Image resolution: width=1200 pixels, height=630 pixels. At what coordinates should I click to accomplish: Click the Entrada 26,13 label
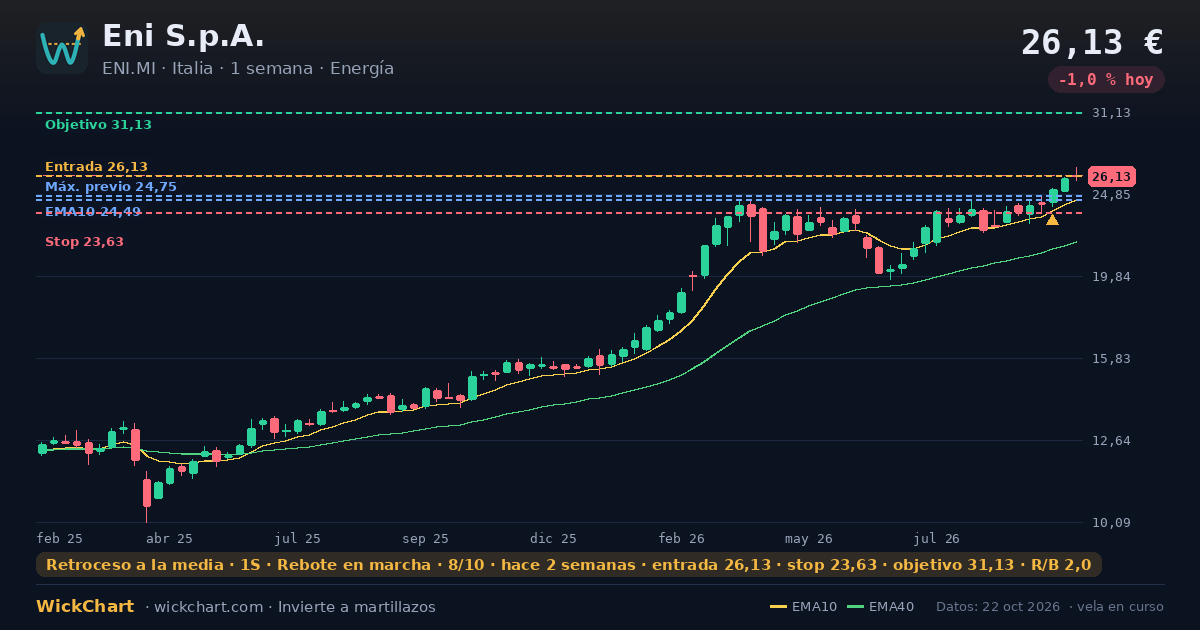96,167
